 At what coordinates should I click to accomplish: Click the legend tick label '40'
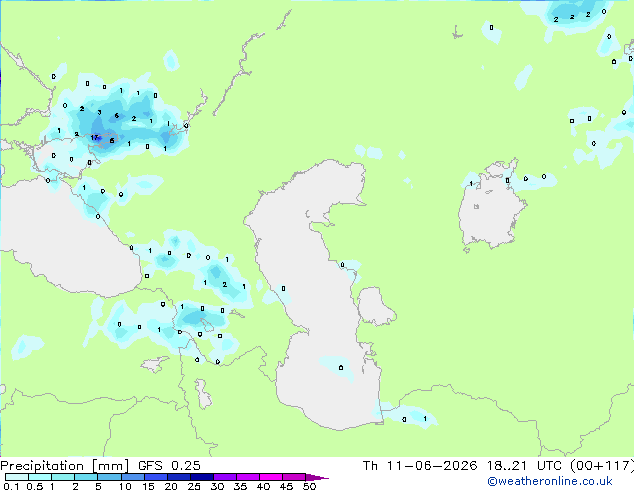coord(263,486)
